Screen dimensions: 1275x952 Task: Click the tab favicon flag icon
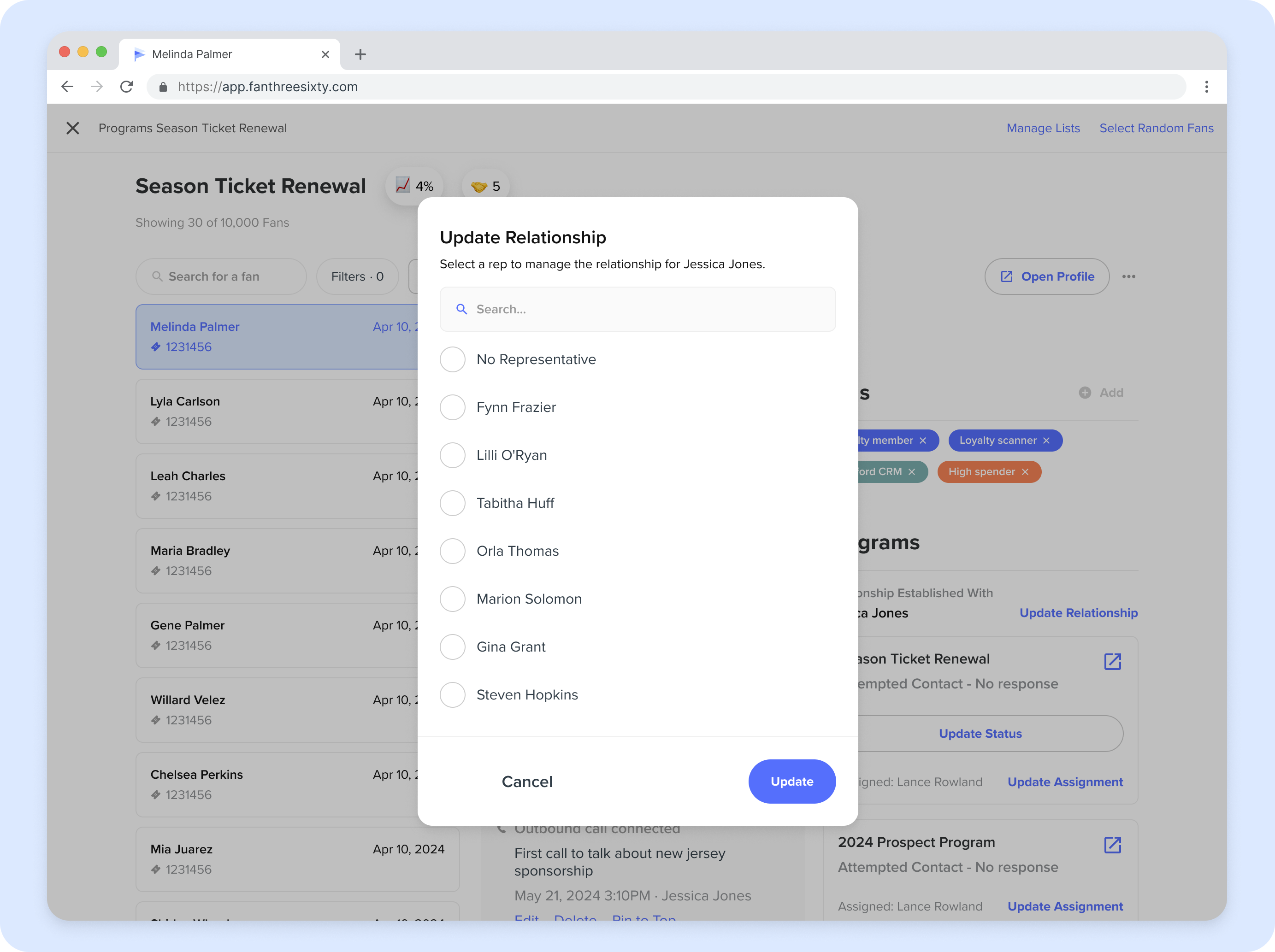(x=139, y=54)
